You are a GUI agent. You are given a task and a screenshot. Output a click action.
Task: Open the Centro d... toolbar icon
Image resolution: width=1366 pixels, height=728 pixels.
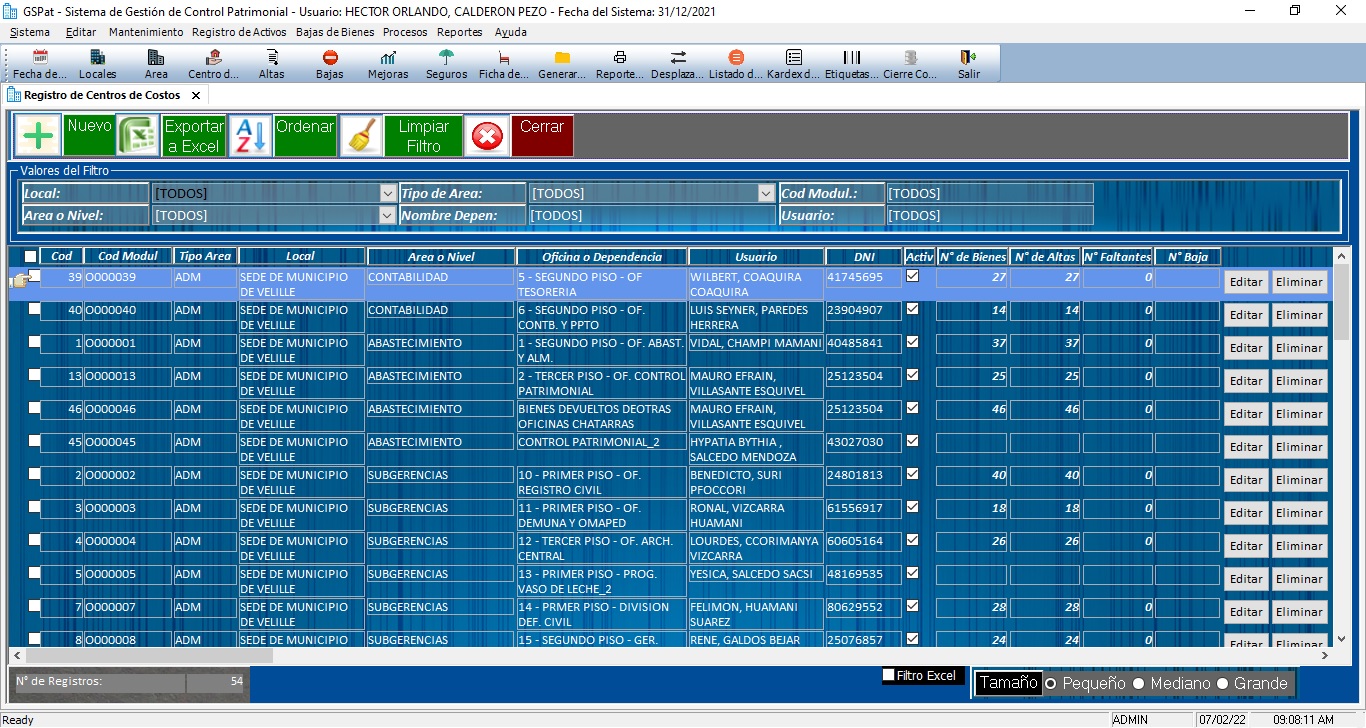tap(214, 64)
